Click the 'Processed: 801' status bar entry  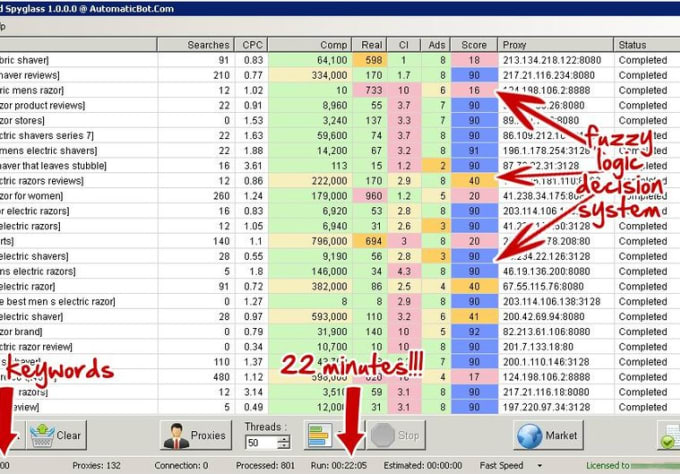(265, 465)
